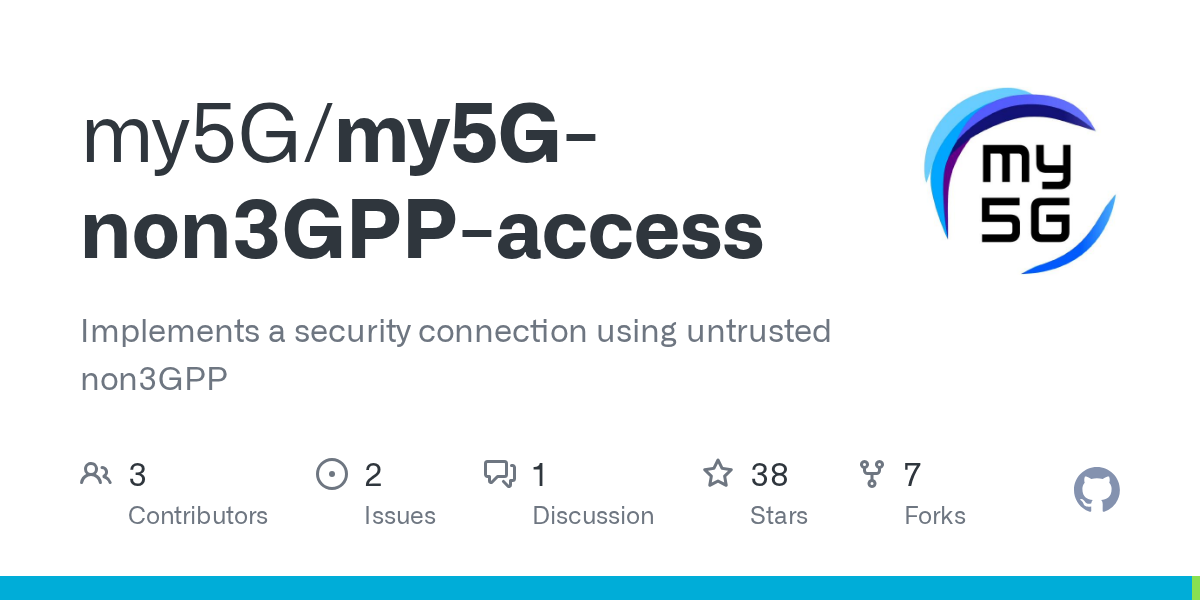Click the Issues label
The width and height of the screenshot is (1200, 600).
coord(399,516)
